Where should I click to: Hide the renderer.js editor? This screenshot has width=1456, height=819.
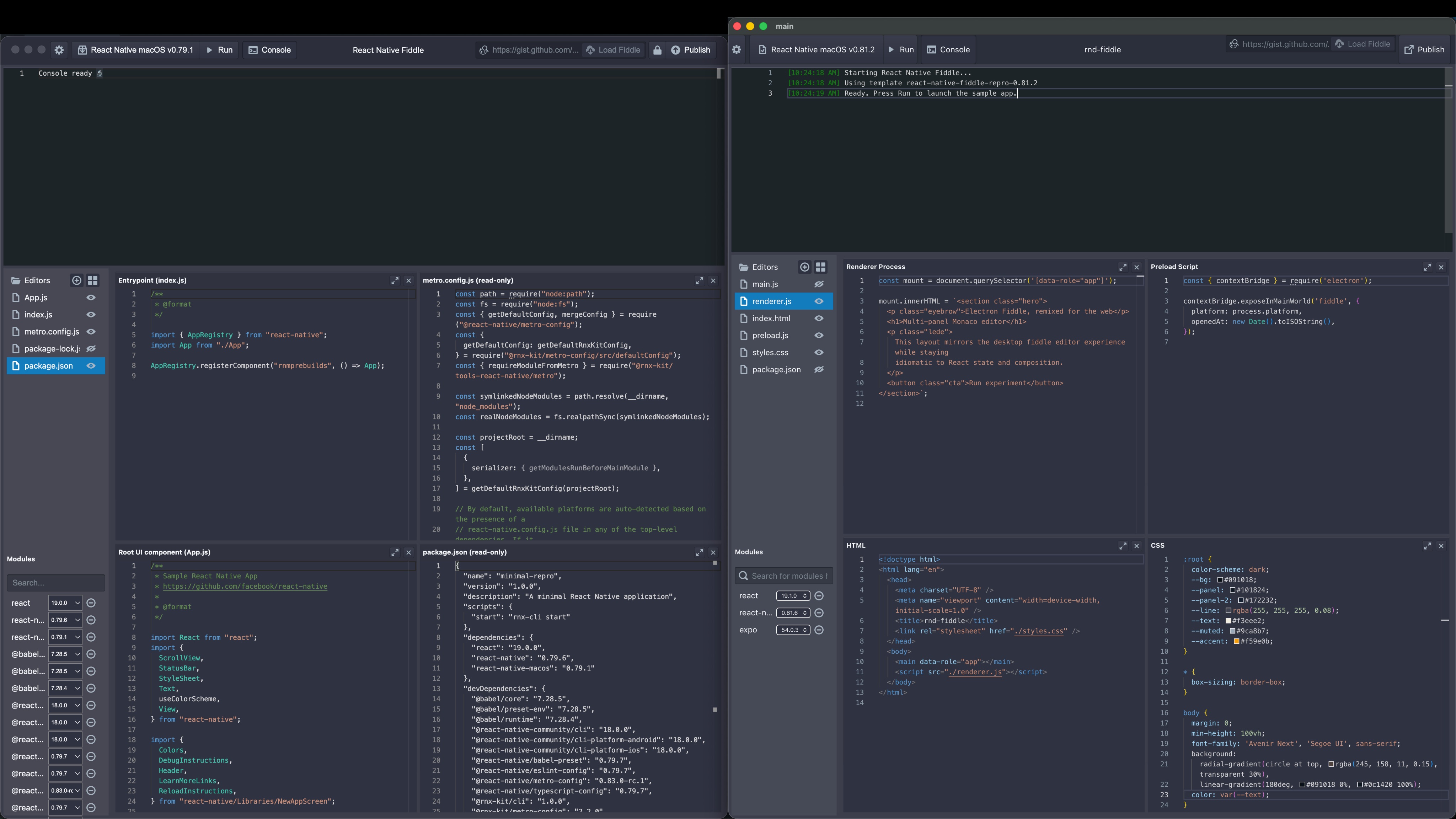click(819, 301)
